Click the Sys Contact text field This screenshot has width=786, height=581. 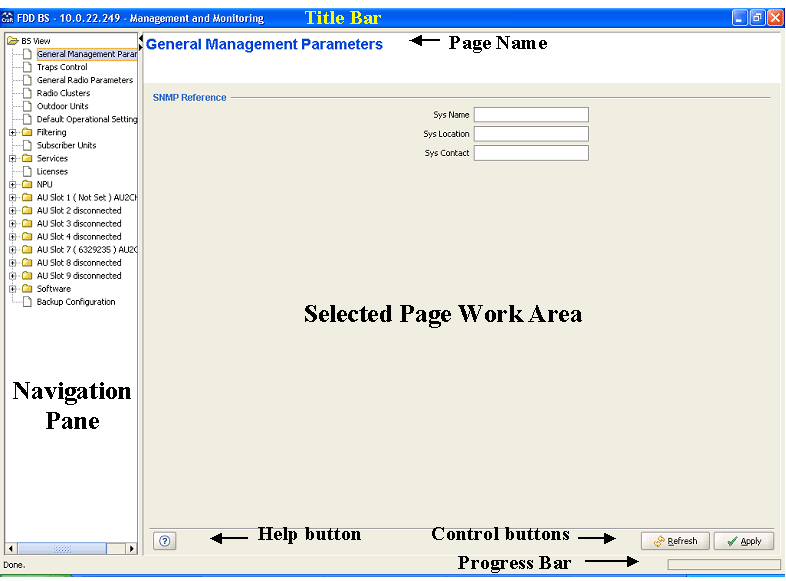tap(531, 154)
